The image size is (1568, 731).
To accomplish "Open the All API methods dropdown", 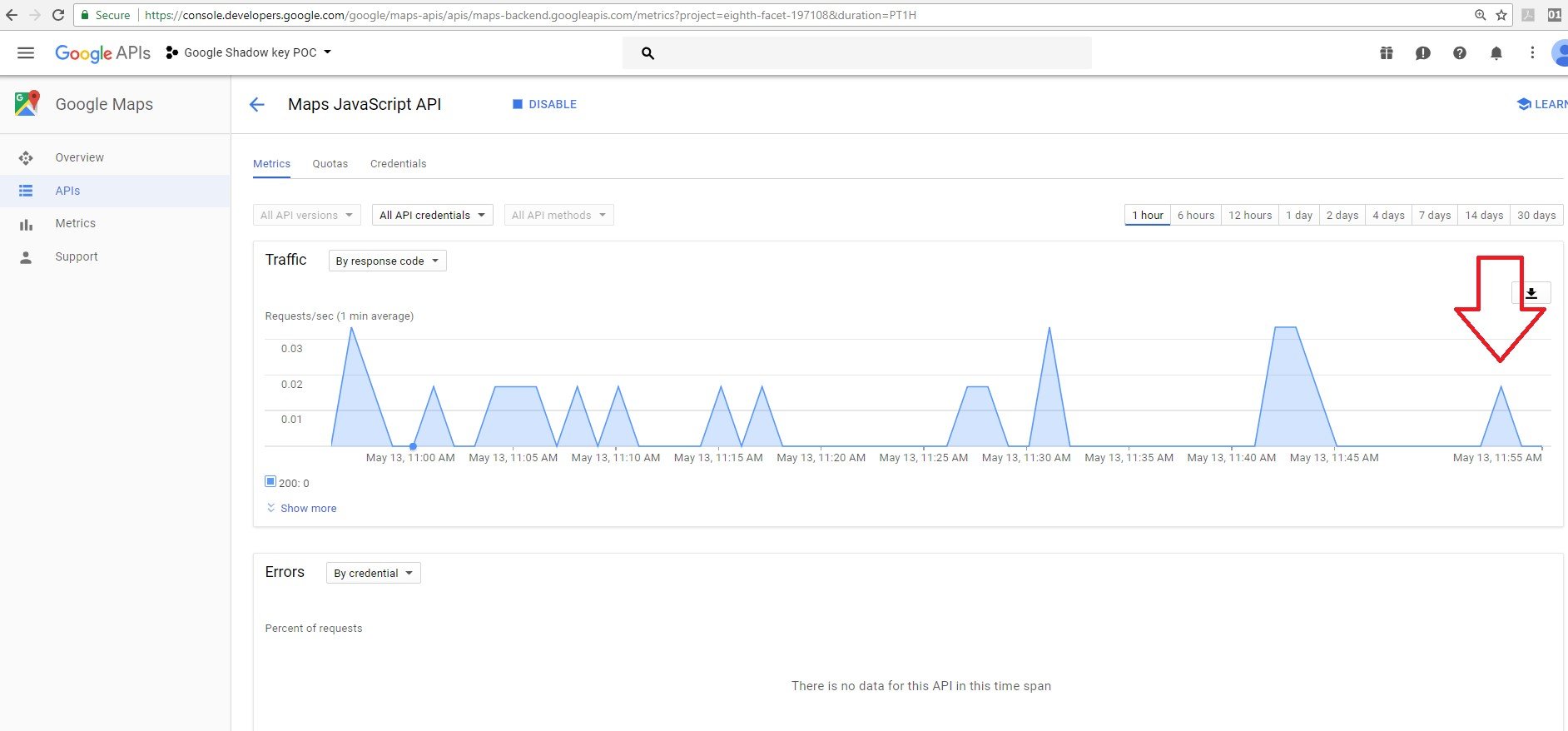I will tap(559, 215).
